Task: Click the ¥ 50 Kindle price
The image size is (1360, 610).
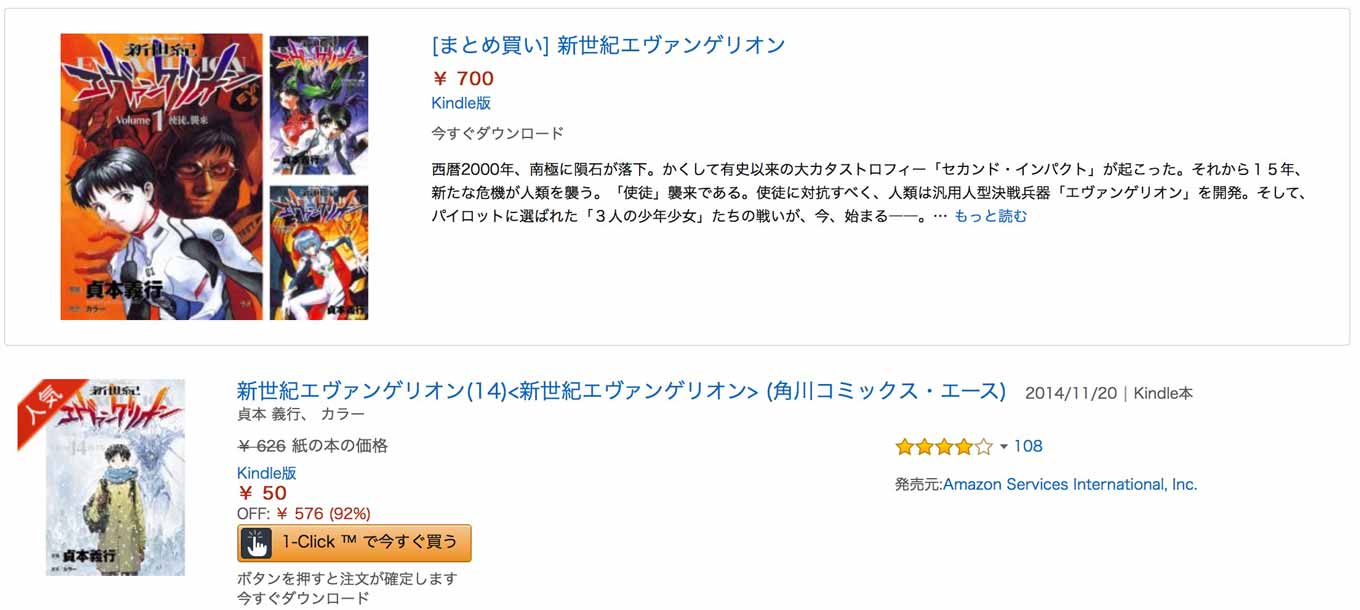Action: pos(262,493)
